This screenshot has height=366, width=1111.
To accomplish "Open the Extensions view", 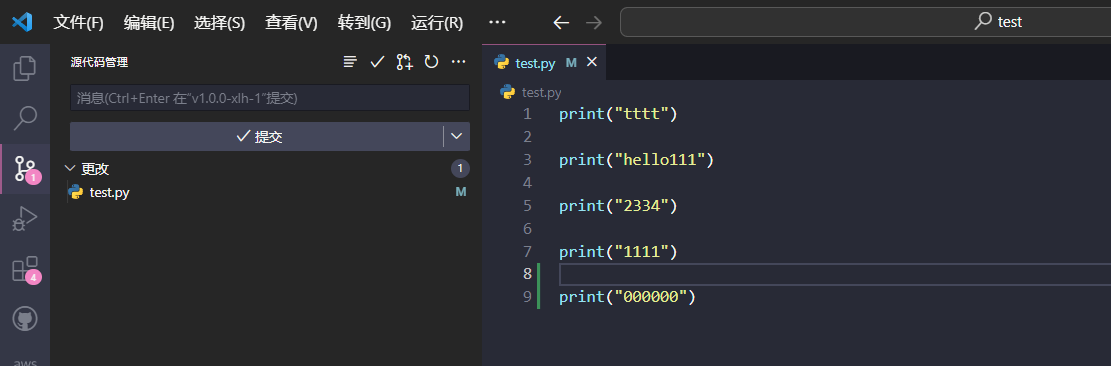I will (x=25, y=270).
